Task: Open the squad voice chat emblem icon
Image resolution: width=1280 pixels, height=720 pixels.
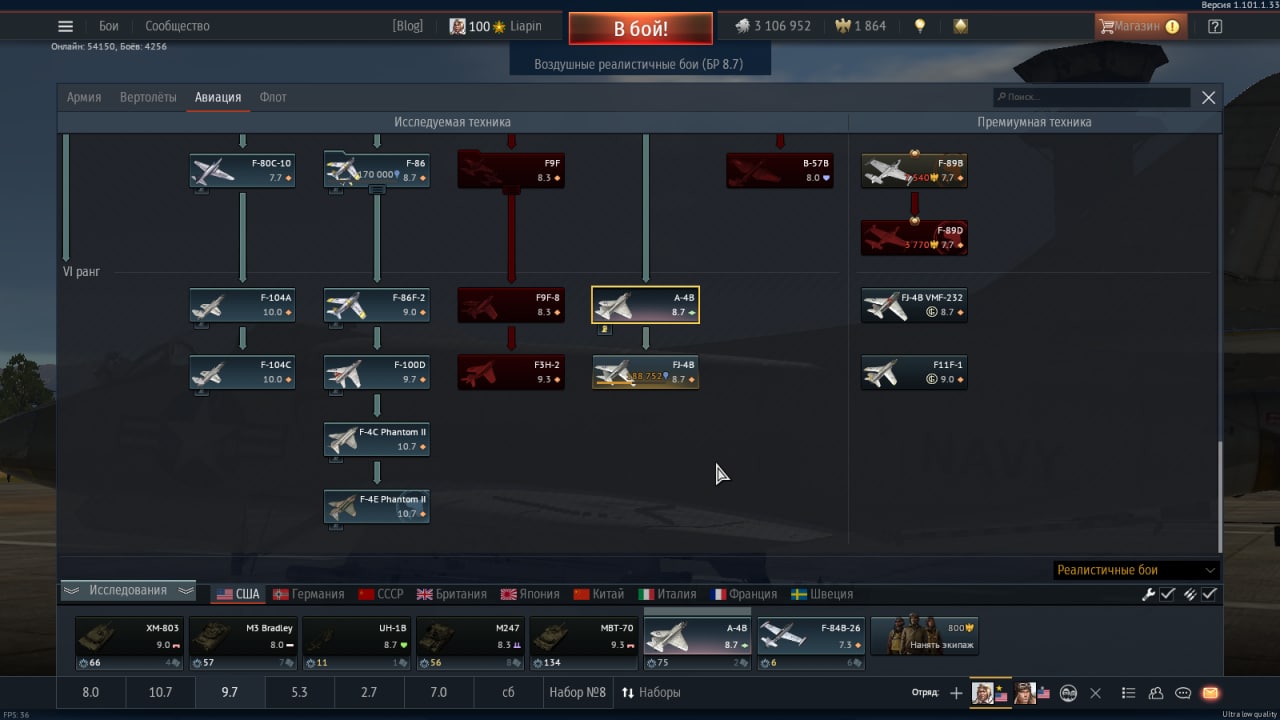Action: point(1069,693)
